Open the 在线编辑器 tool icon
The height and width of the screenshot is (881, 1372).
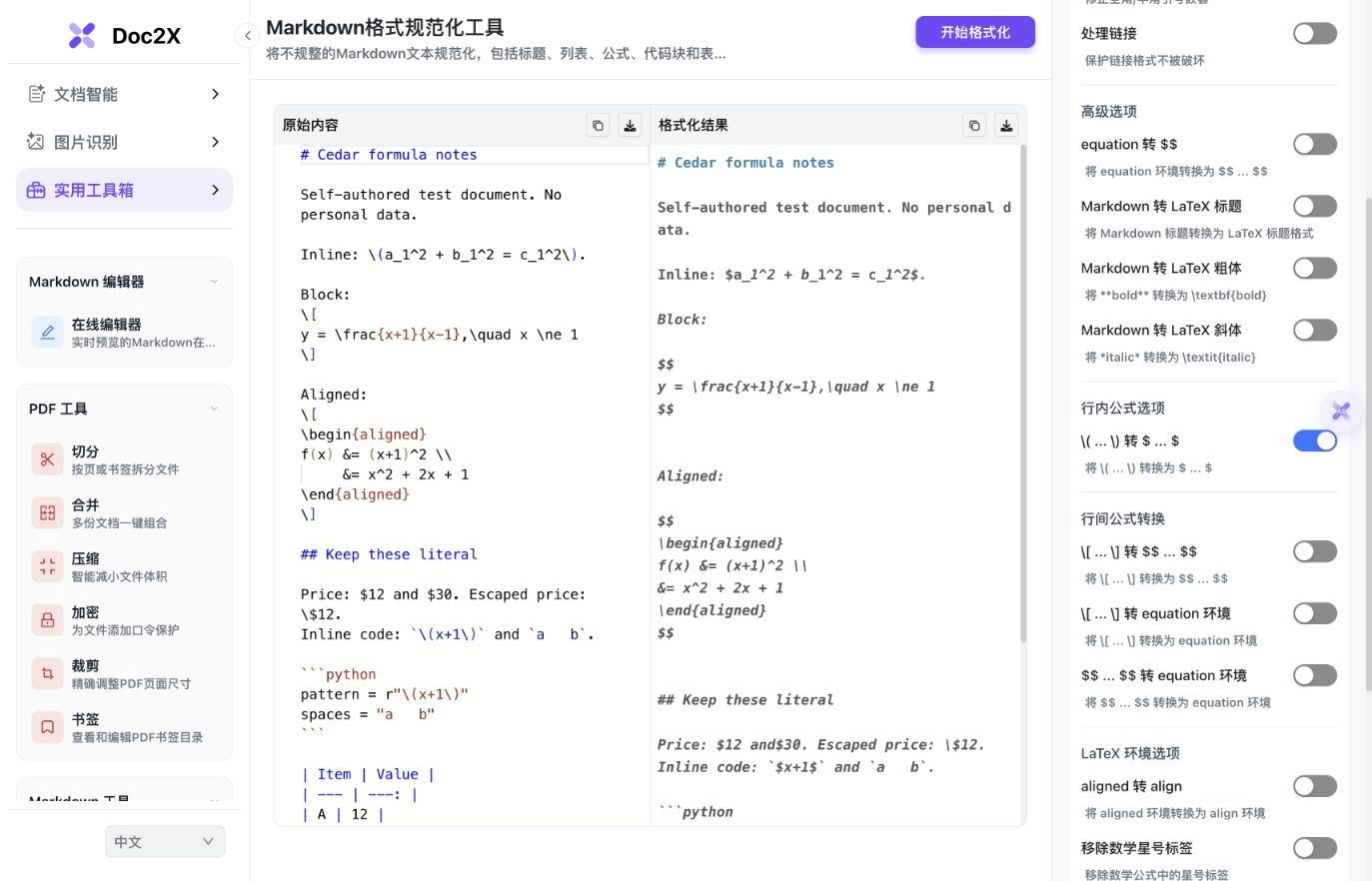(x=47, y=333)
